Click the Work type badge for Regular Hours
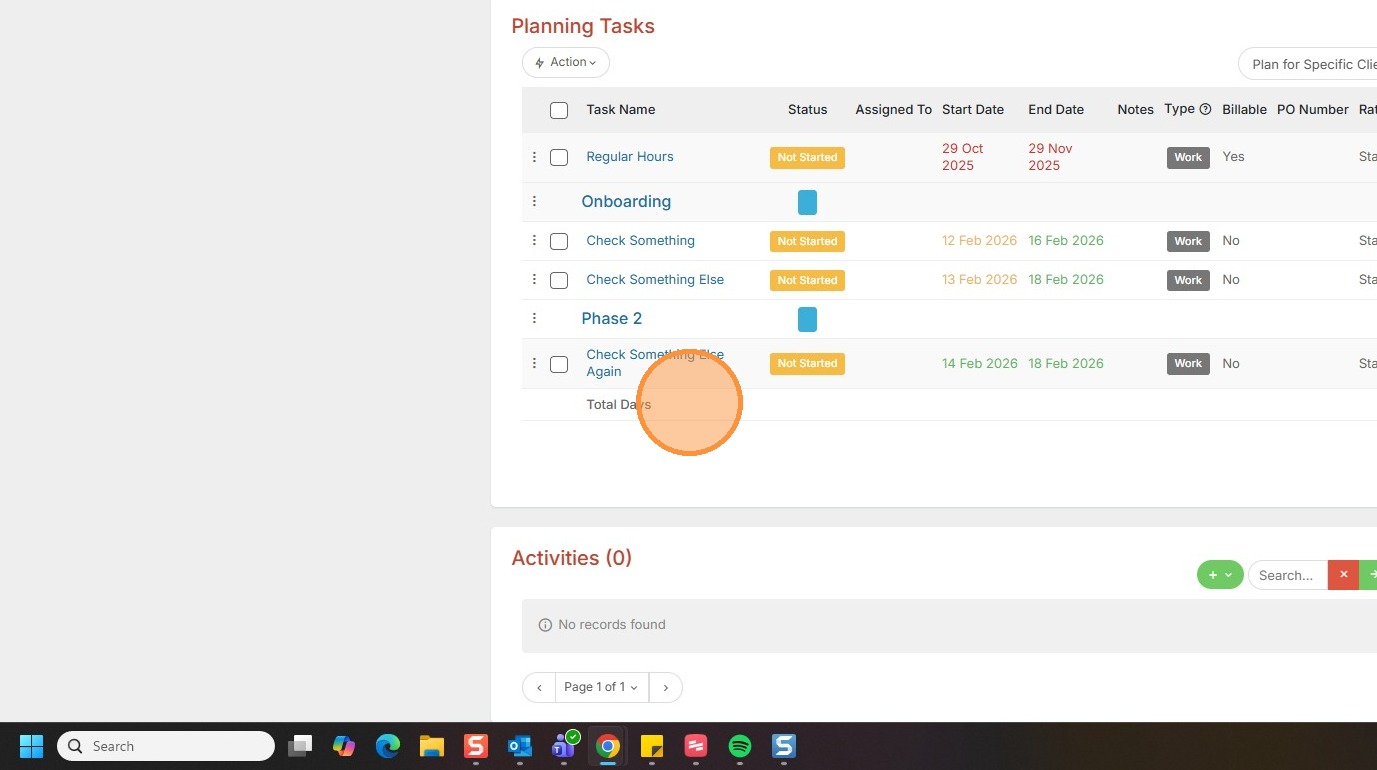1377x770 pixels. (1188, 157)
